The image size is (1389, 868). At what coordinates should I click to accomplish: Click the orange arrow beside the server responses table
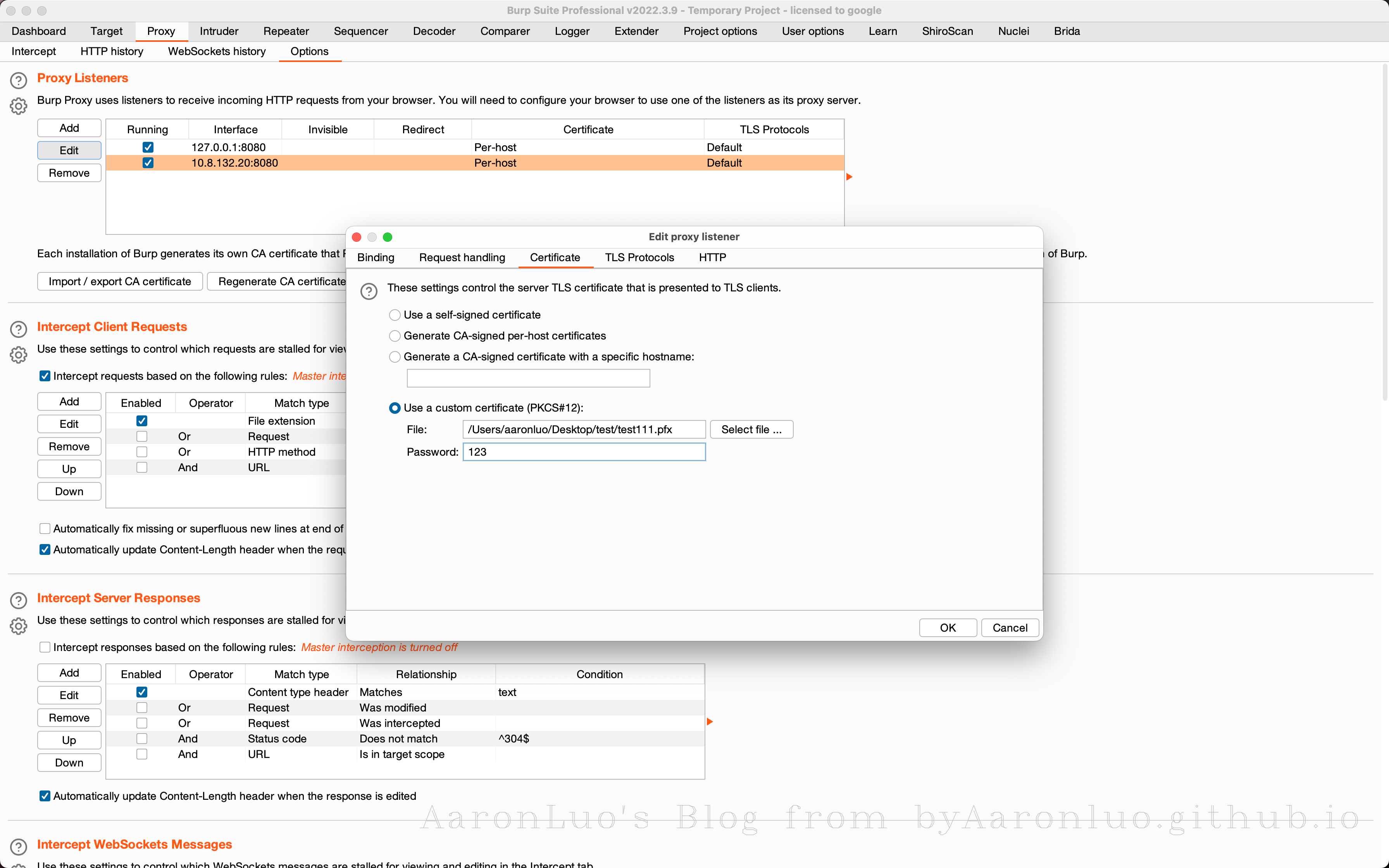pyautogui.click(x=710, y=722)
